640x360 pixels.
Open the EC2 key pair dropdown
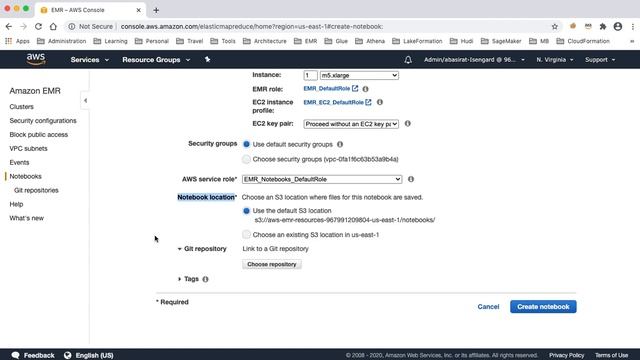tap(351, 124)
